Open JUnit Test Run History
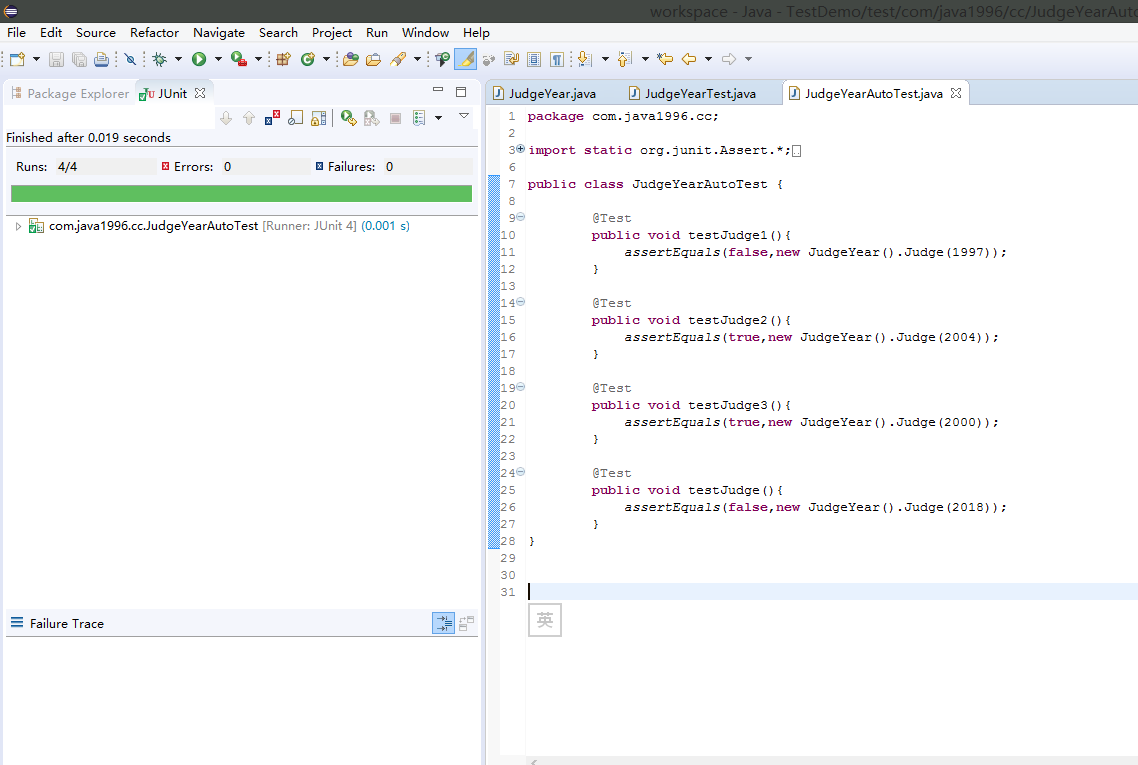Image resolution: width=1138 pixels, height=765 pixels. point(420,118)
